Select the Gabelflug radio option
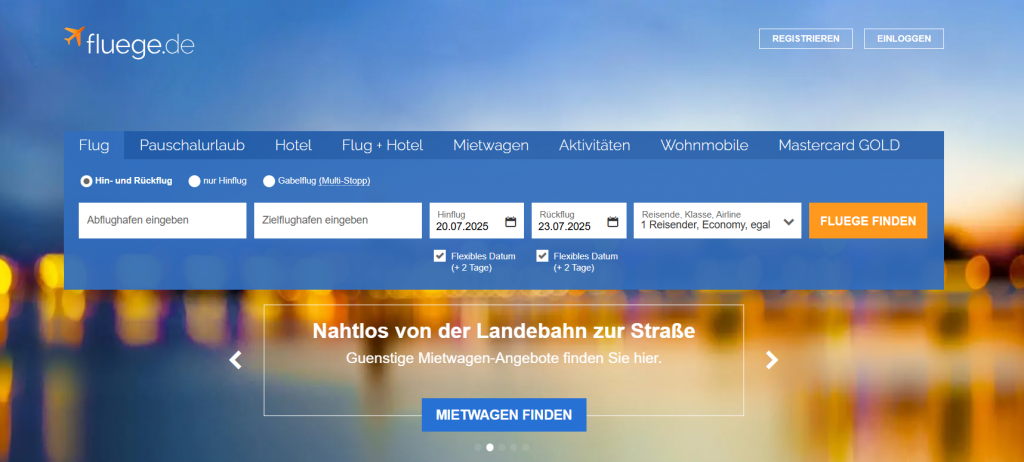This screenshot has height=462, width=1024. coord(269,181)
